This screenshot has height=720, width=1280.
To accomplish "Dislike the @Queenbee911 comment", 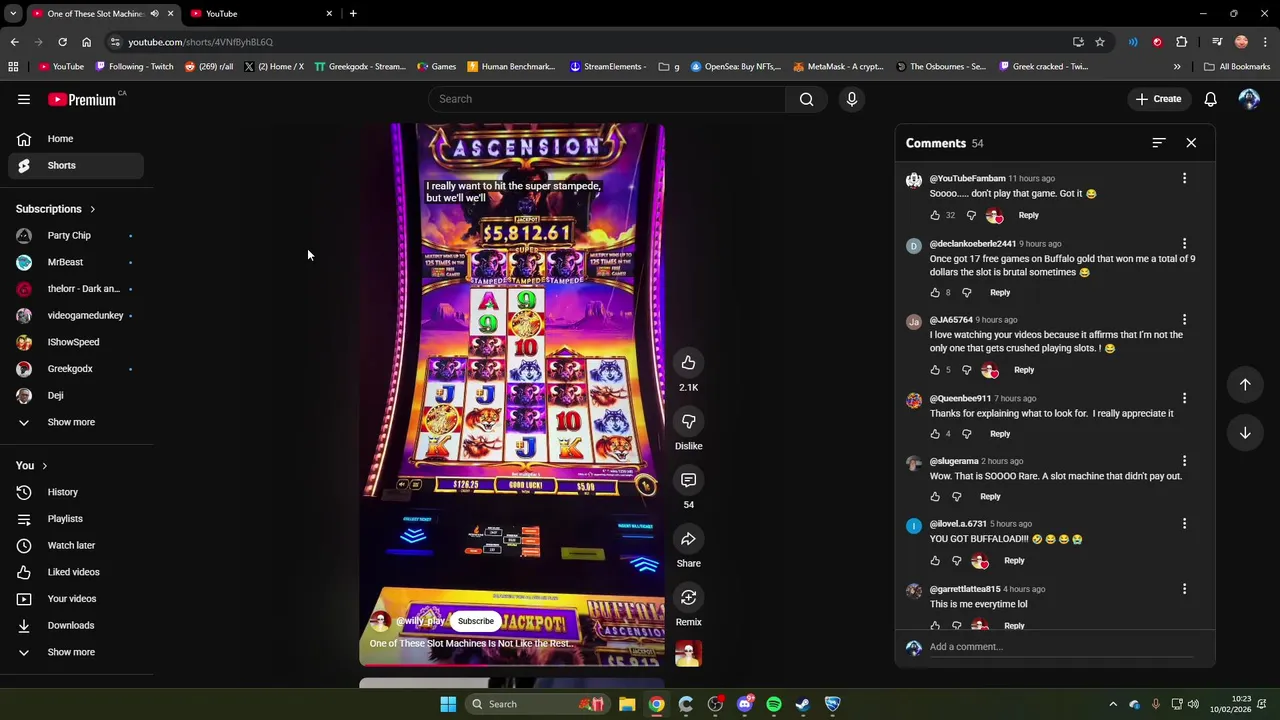I will point(966,434).
